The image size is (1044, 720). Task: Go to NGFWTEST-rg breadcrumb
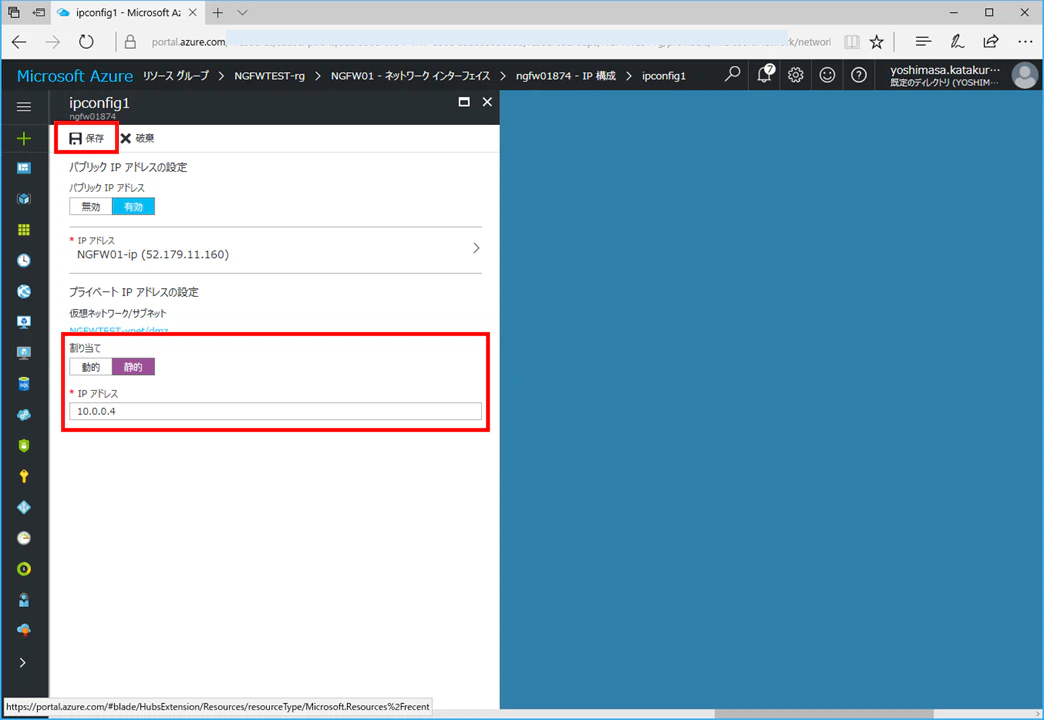(x=270, y=76)
